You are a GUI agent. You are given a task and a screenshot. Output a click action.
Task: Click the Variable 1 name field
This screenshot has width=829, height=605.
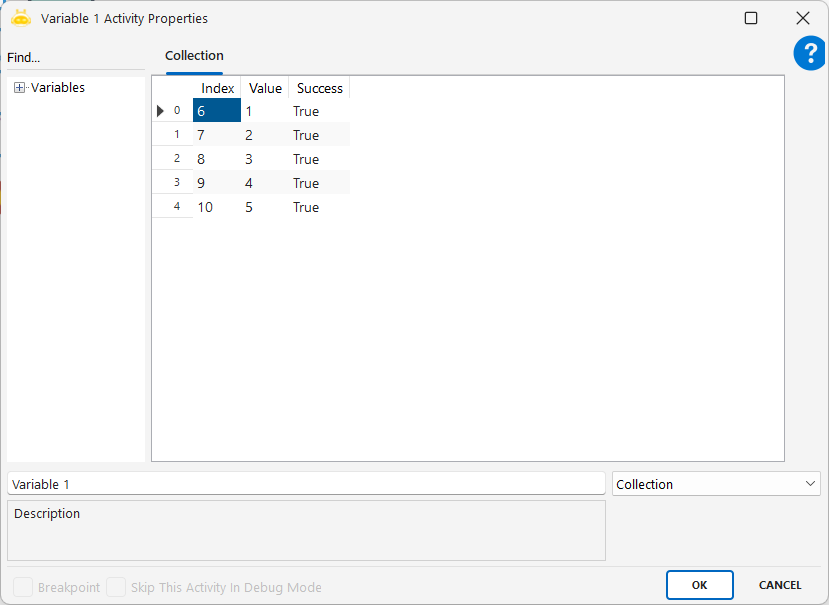pyautogui.click(x=305, y=484)
